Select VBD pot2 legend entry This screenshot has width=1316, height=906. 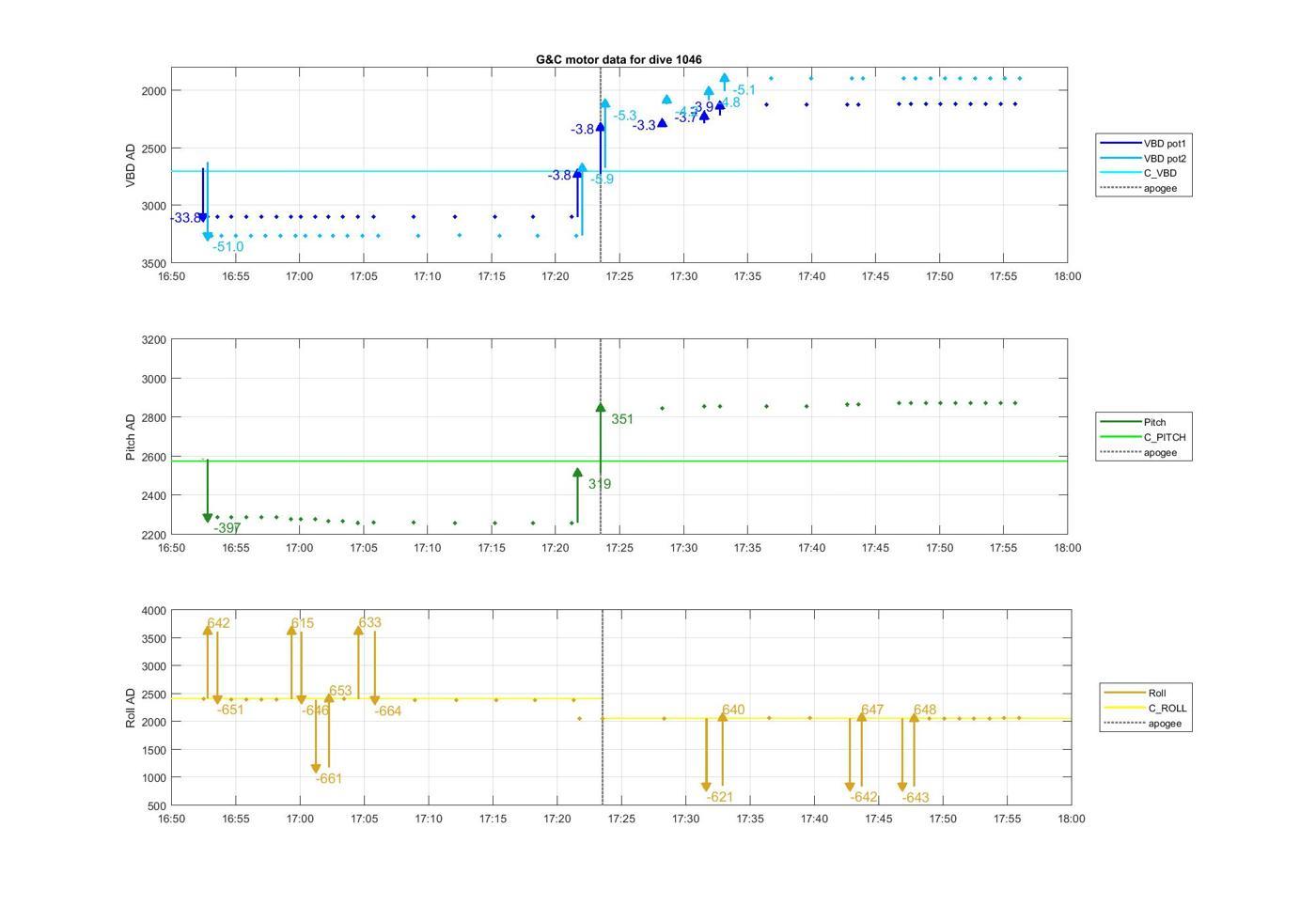(1142, 159)
